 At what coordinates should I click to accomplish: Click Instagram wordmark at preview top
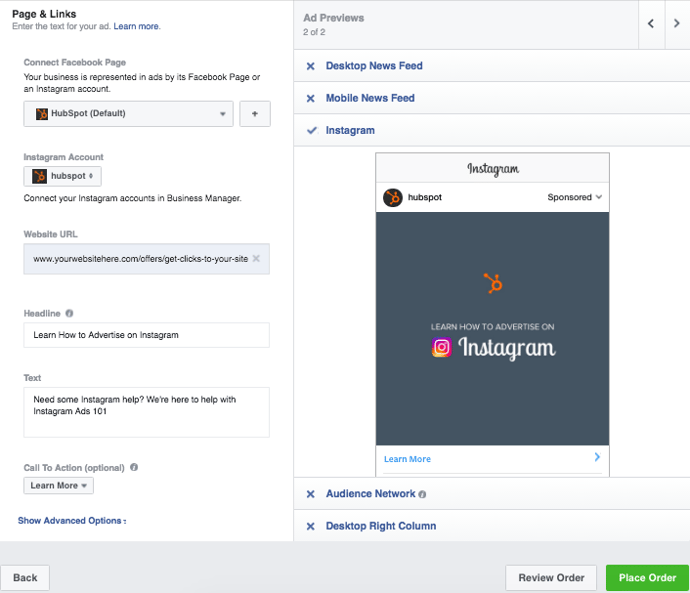pos(493,169)
